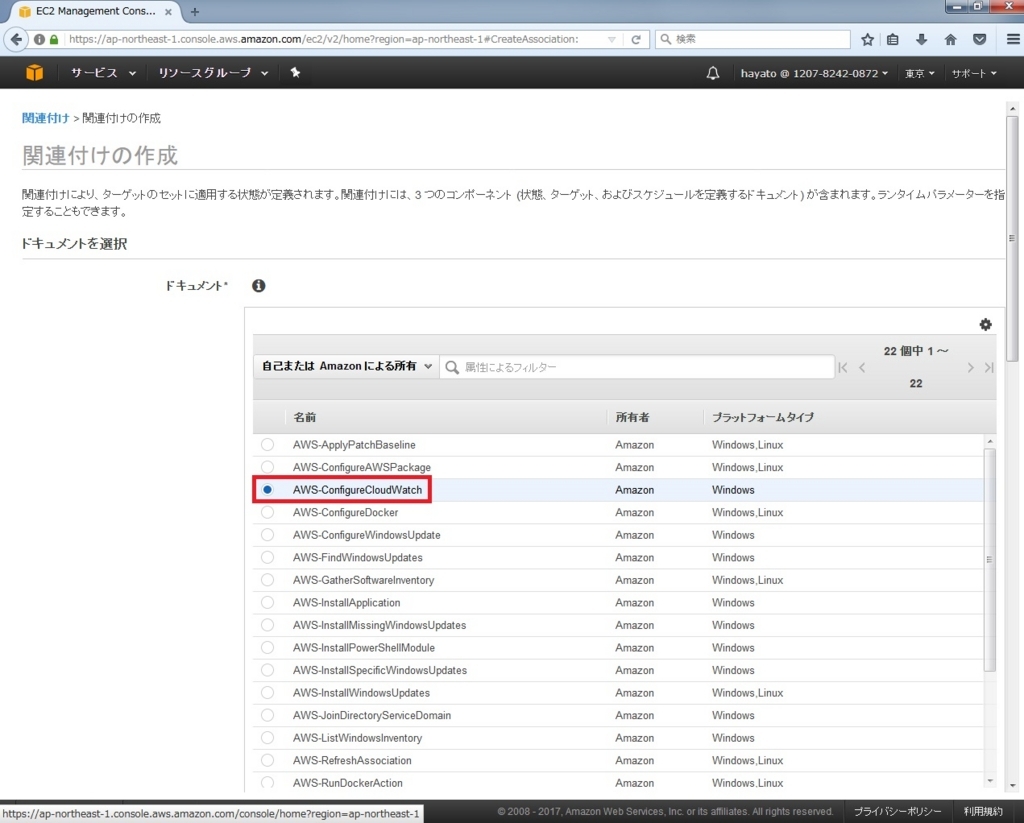
Task: Open the 利用規約 footer link
Action: (982, 811)
